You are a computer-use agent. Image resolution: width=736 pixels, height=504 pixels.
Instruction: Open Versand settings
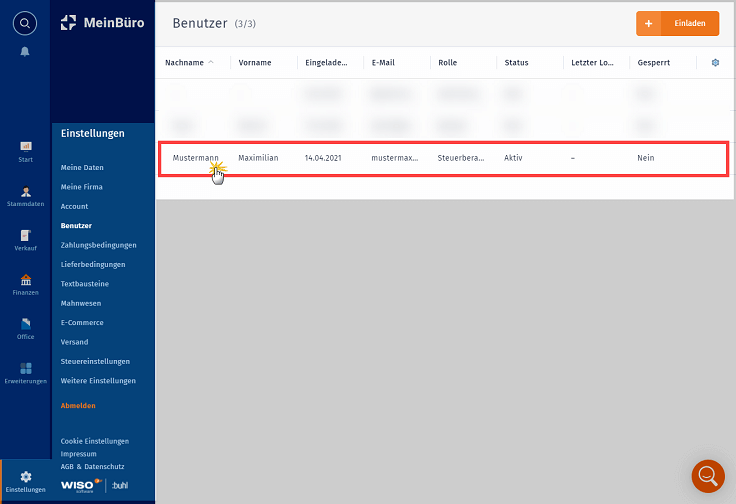click(74, 342)
